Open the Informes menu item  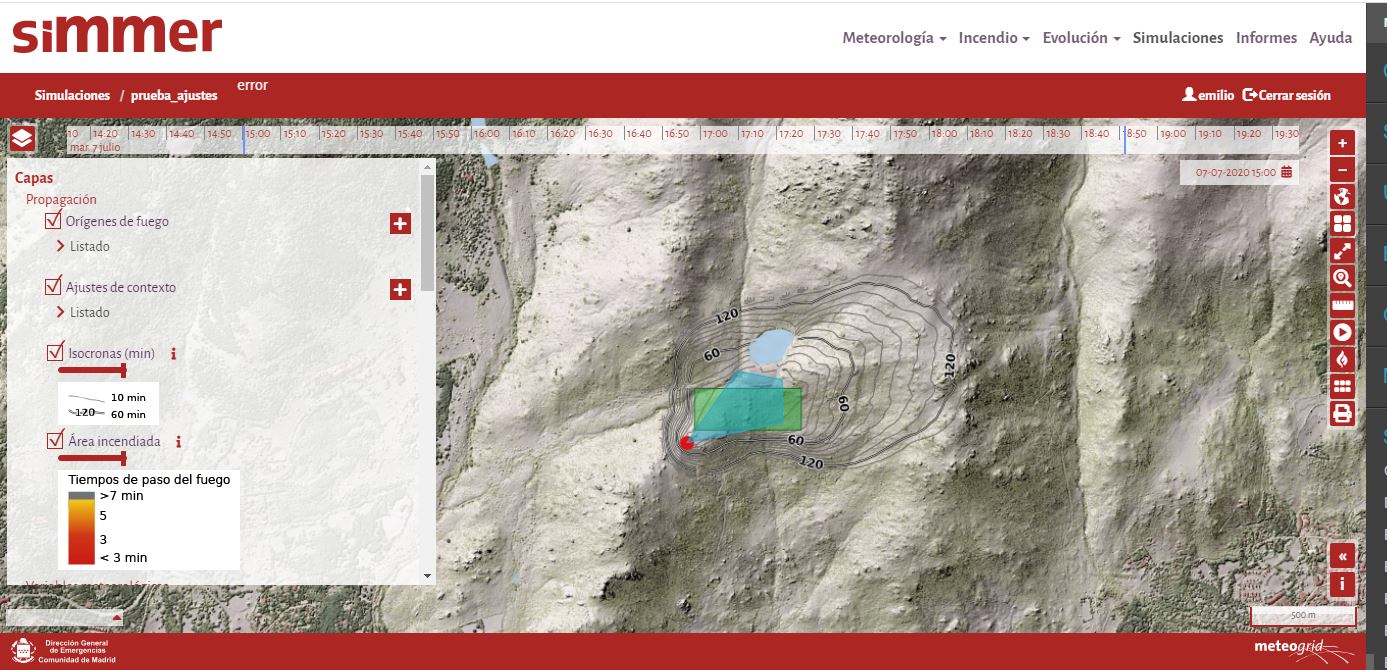pyautogui.click(x=1266, y=38)
